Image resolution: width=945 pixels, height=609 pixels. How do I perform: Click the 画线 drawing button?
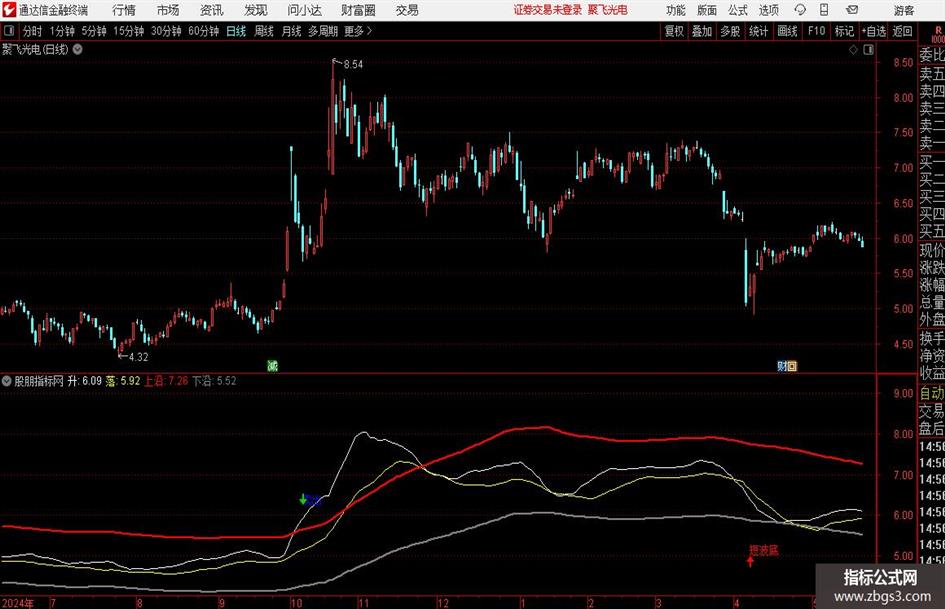[788, 31]
